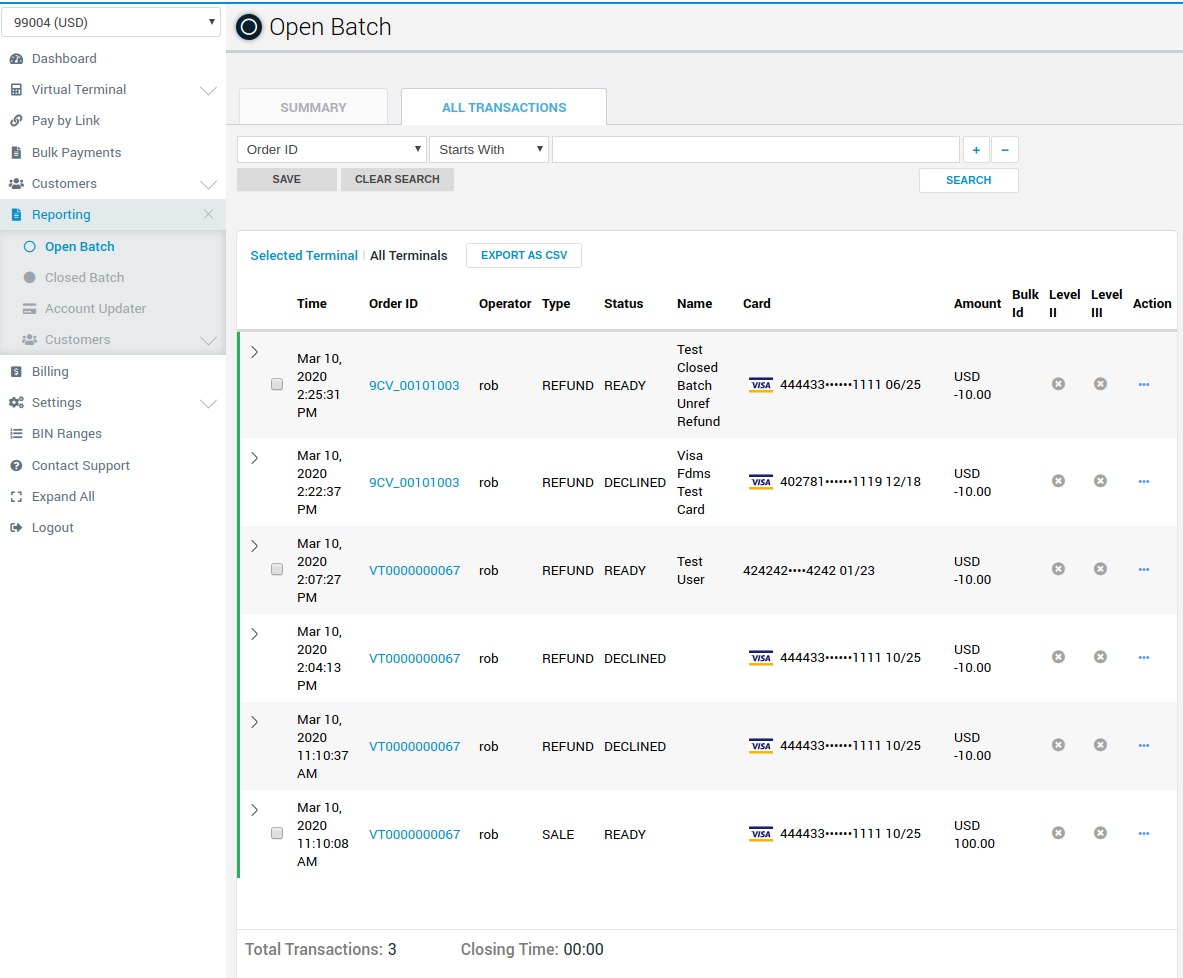Click Level II icon for the SALE transaction

(1058, 833)
